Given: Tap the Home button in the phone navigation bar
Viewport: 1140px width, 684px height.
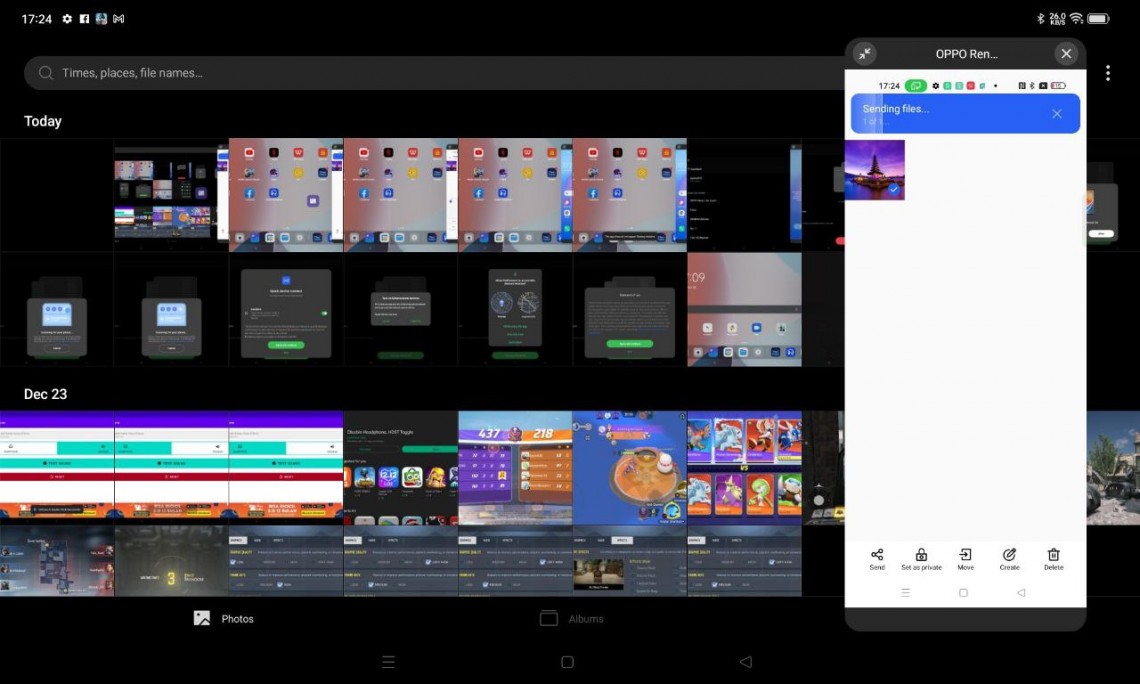Looking at the screenshot, I should [x=963, y=592].
